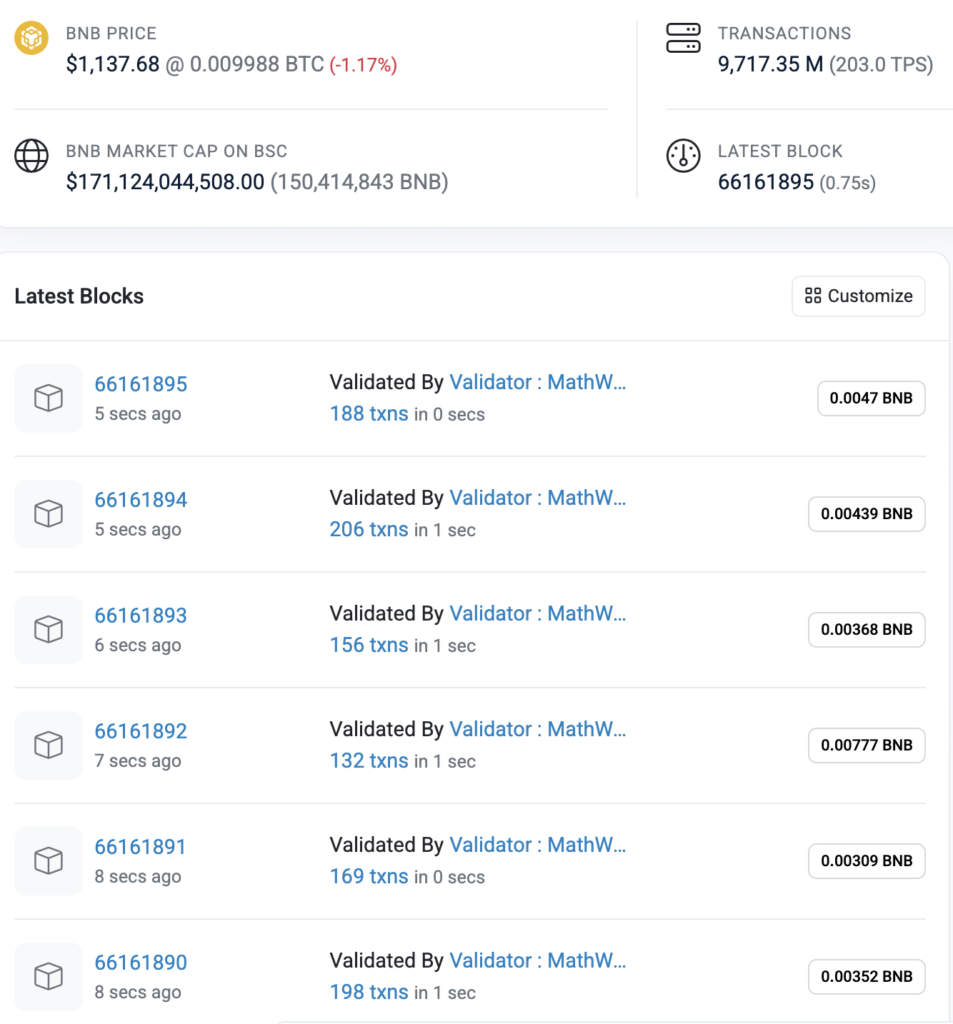Click the cube icon for block 66161891

point(48,861)
